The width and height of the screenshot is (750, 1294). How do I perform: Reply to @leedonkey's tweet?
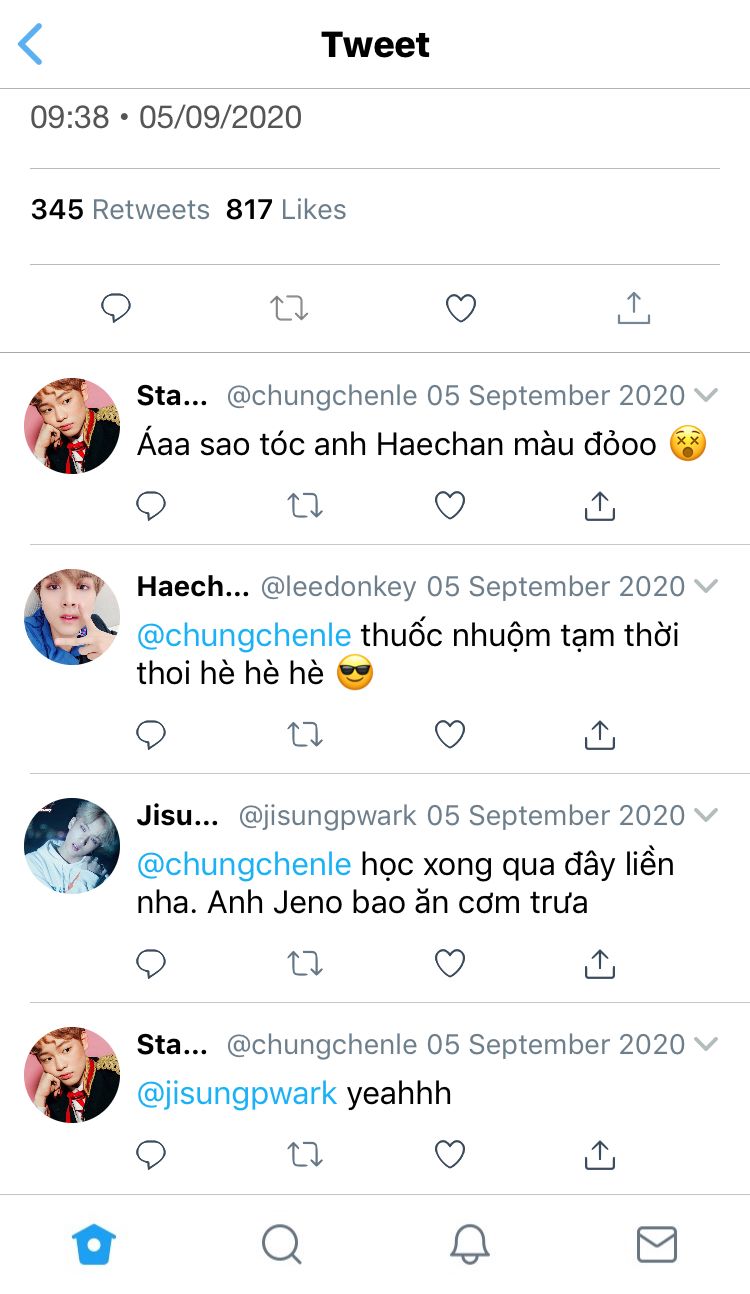click(150, 736)
